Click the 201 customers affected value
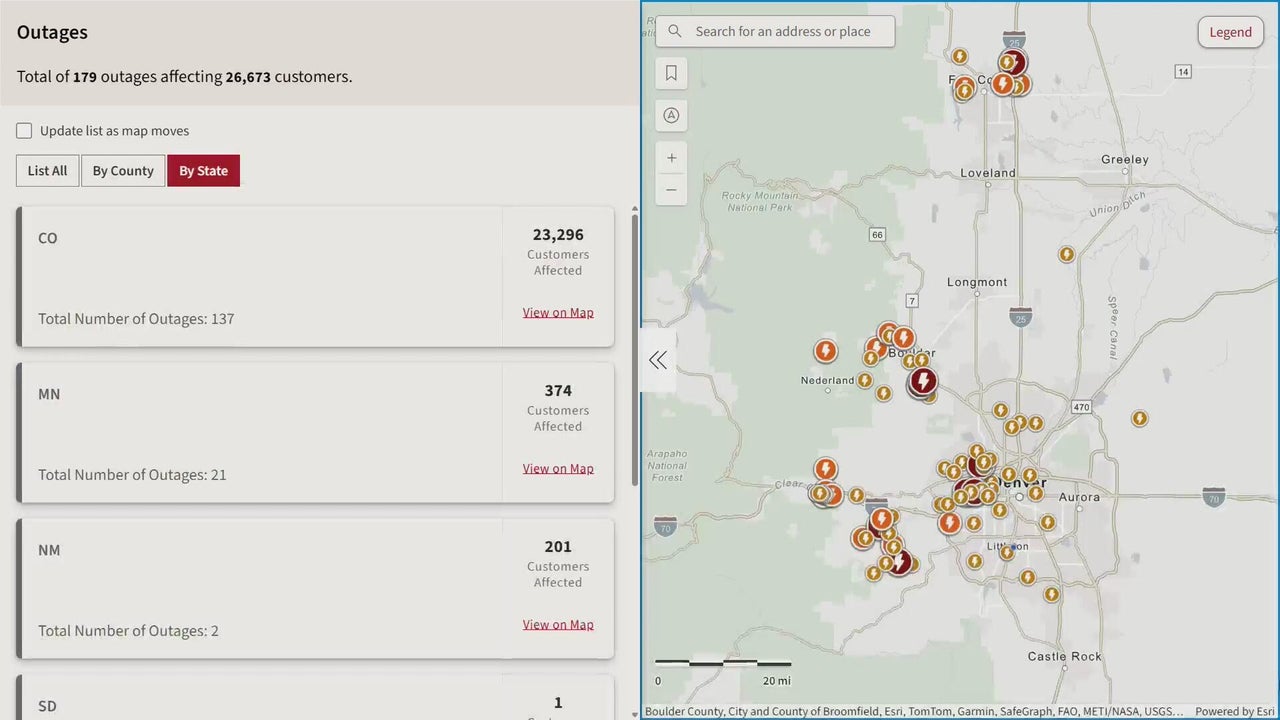Viewport: 1280px width, 720px height. point(558,547)
